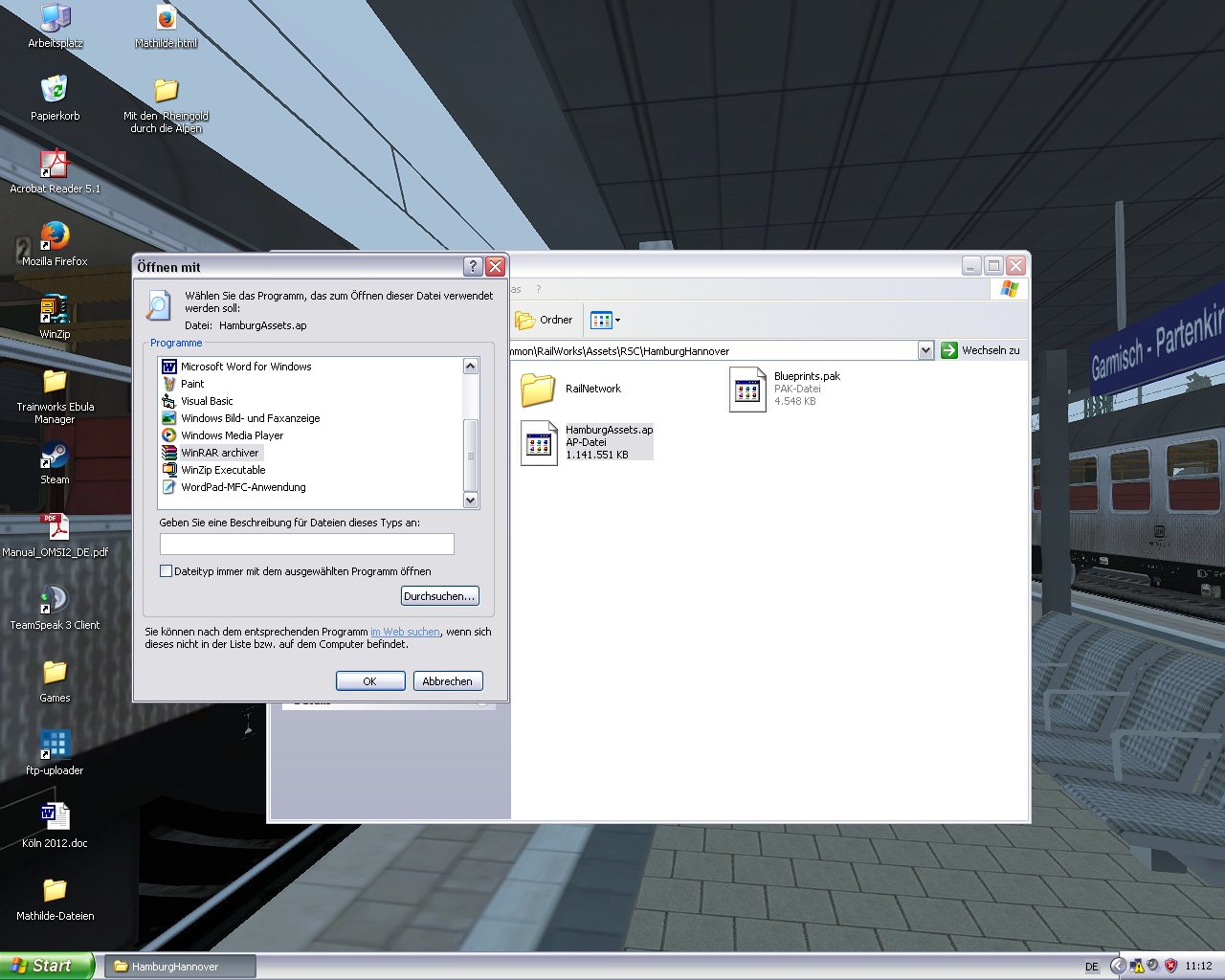
Task: Click the program list scrollbar down arrow
Action: pyautogui.click(x=470, y=501)
